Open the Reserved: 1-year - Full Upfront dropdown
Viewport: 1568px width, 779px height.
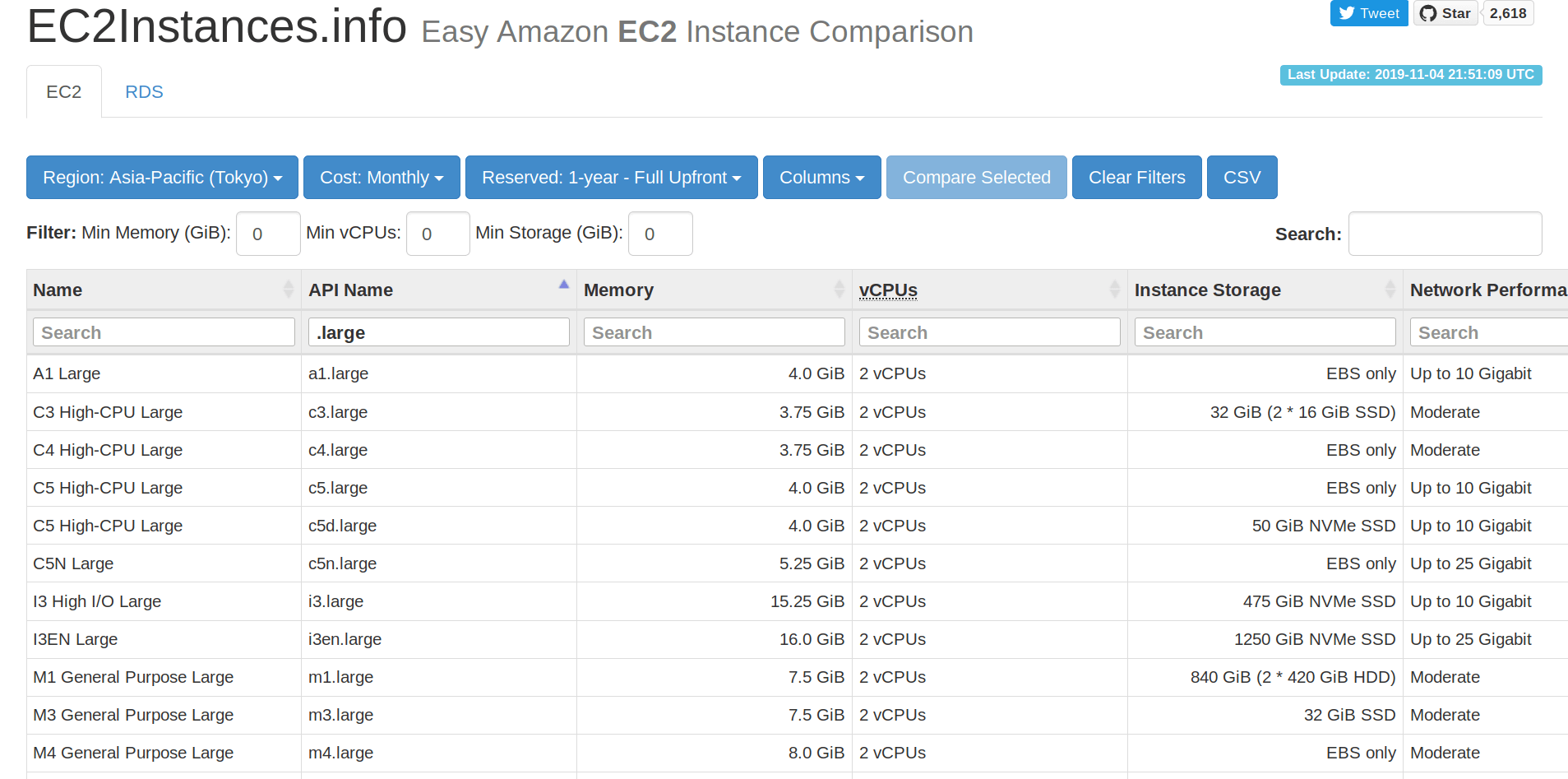611,177
